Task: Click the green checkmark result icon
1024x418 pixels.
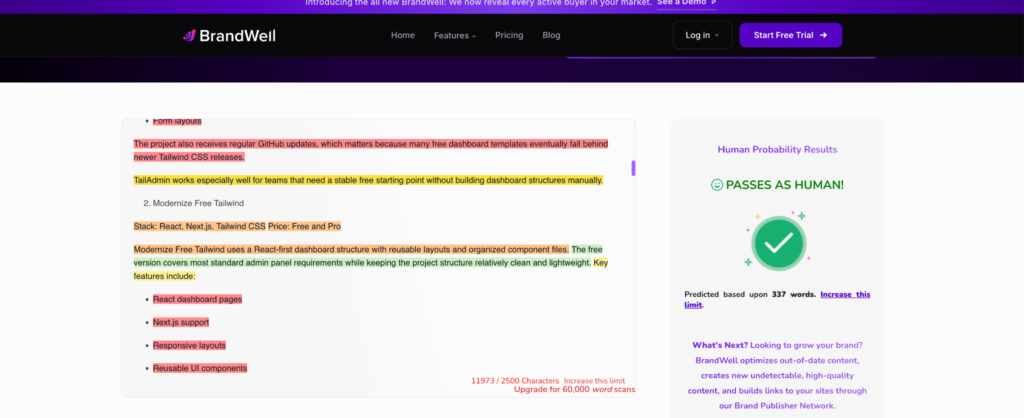Action: click(778, 242)
